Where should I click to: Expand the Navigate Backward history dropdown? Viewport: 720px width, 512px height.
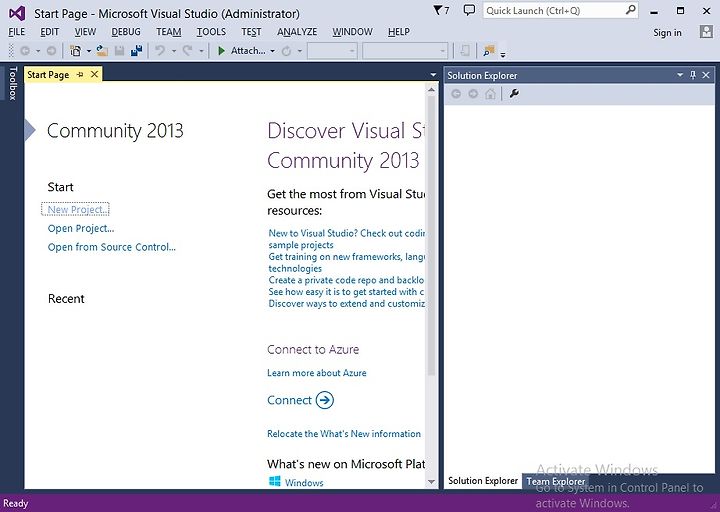(x=38, y=51)
